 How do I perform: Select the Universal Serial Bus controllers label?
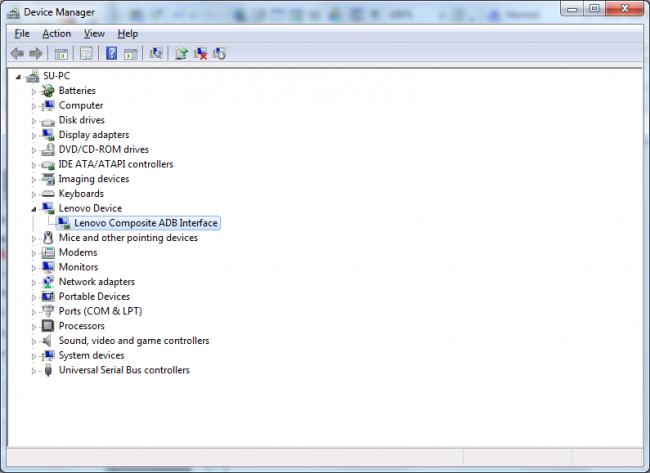point(124,370)
